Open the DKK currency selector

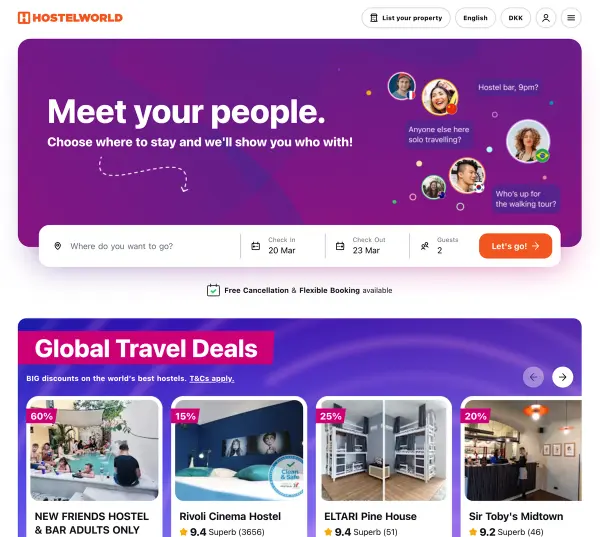click(515, 18)
